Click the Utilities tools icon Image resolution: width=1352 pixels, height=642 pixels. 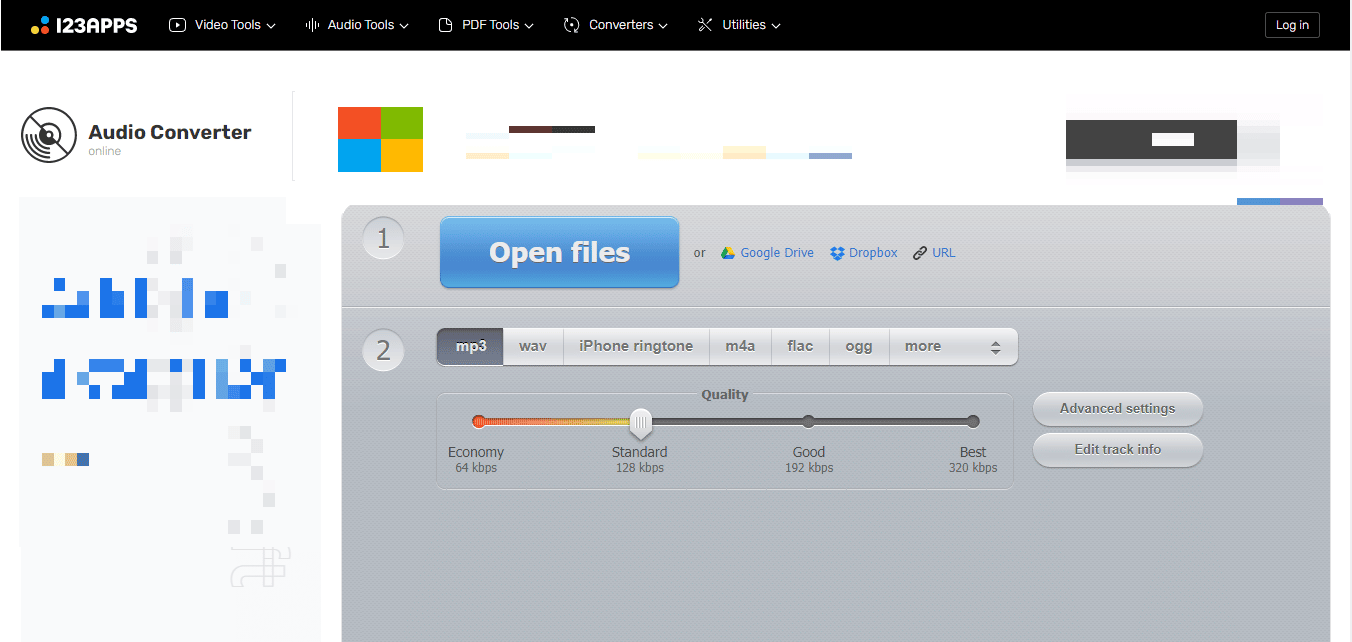click(706, 25)
